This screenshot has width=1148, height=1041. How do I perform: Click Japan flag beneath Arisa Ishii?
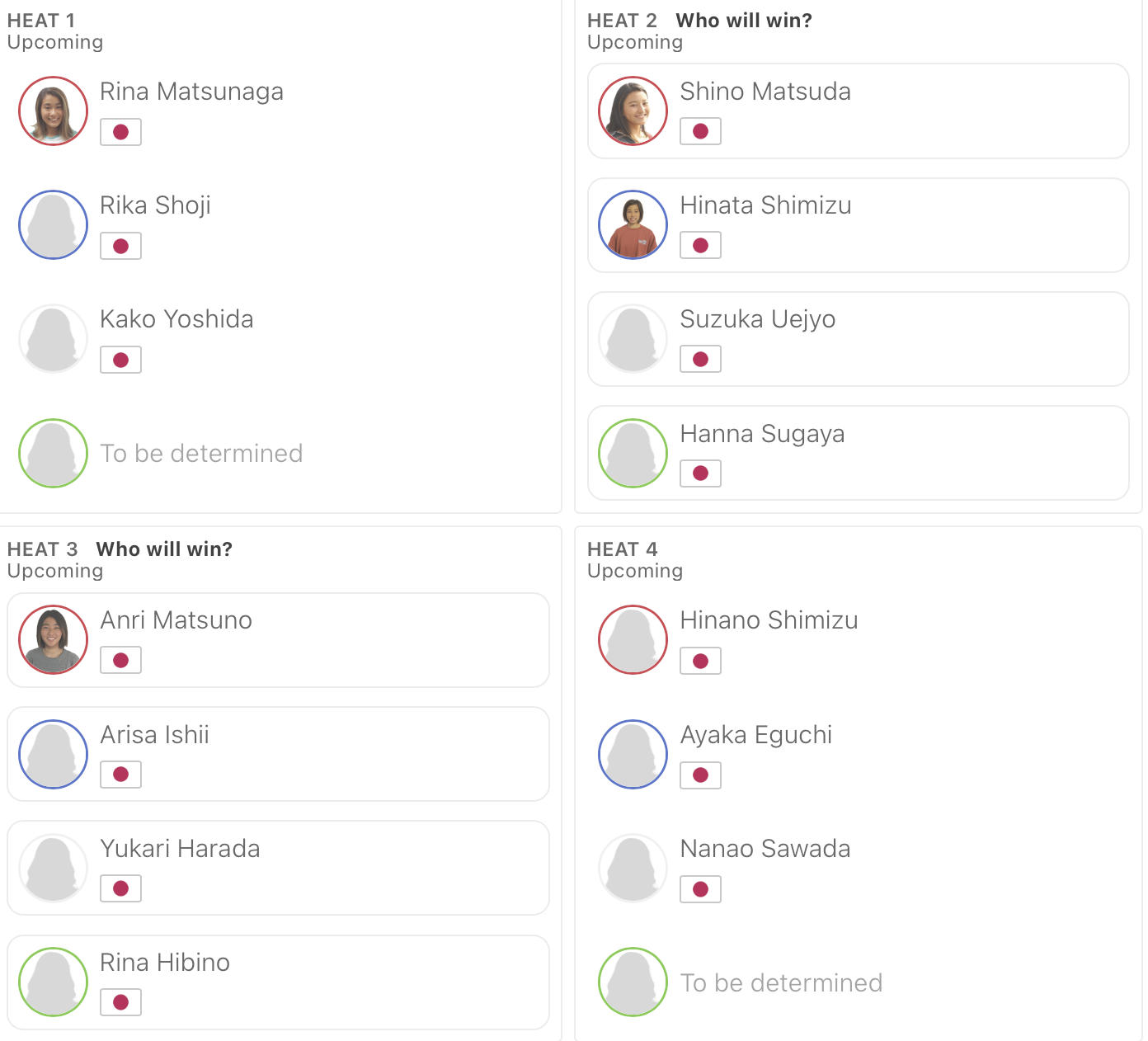121,775
